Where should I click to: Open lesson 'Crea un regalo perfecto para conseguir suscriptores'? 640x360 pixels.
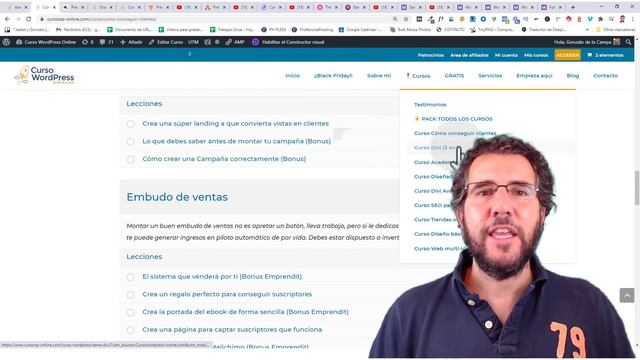coord(227,294)
